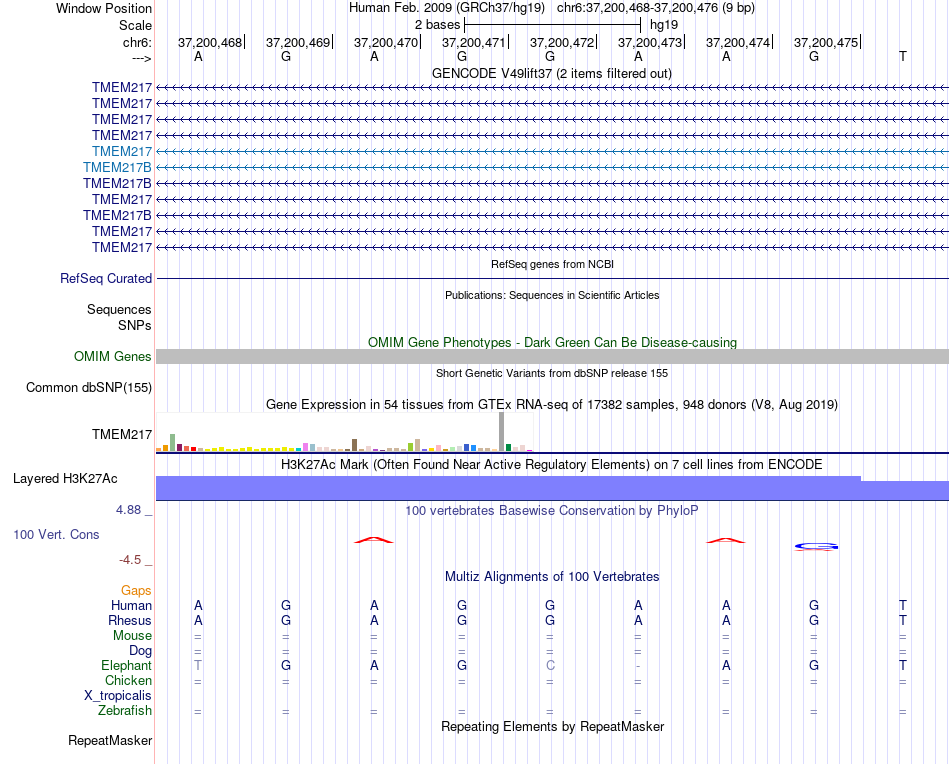The height and width of the screenshot is (764, 950).
Task: Click the ---> sequence direction label
Action: click(x=141, y=58)
